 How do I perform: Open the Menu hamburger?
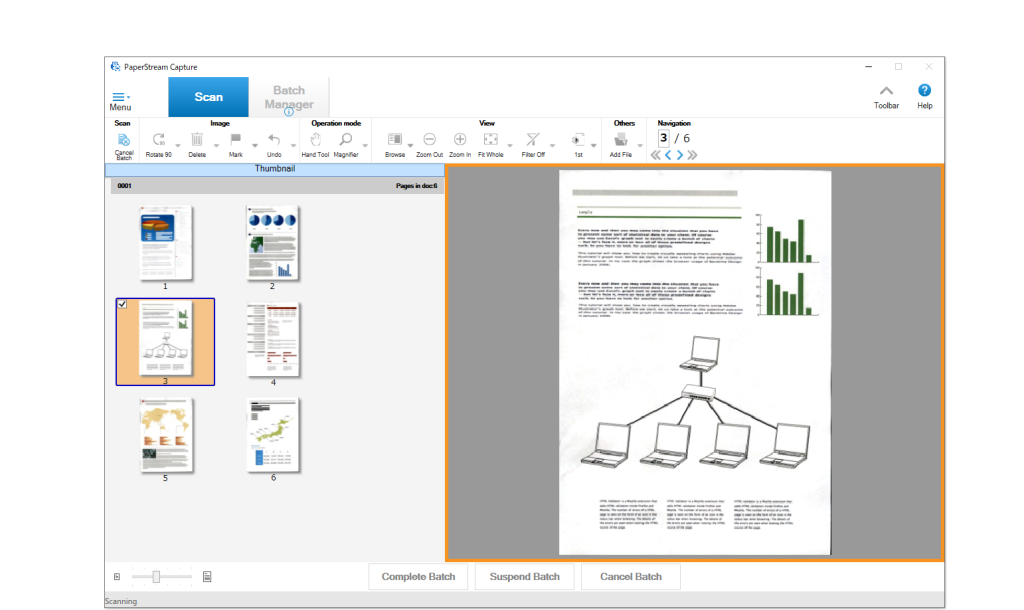click(x=119, y=97)
